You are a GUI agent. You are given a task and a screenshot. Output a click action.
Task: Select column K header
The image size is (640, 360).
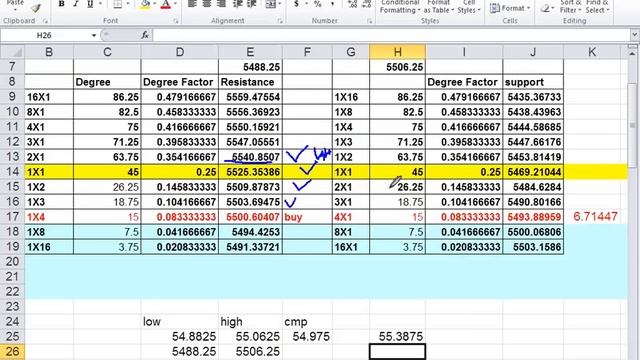click(592, 52)
